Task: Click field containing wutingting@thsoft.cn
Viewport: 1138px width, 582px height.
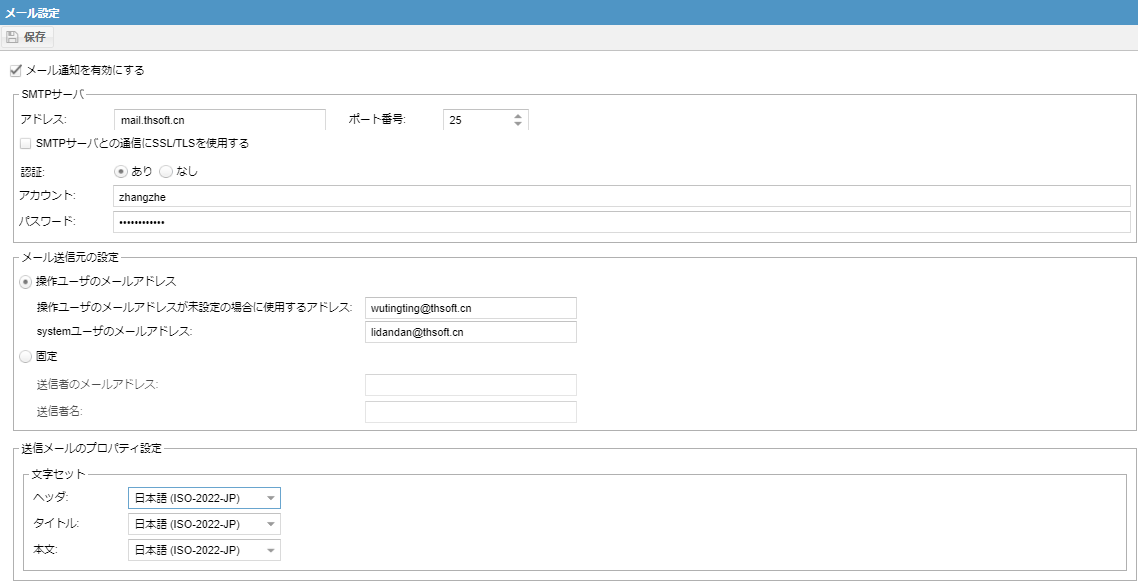Action: point(470,308)
